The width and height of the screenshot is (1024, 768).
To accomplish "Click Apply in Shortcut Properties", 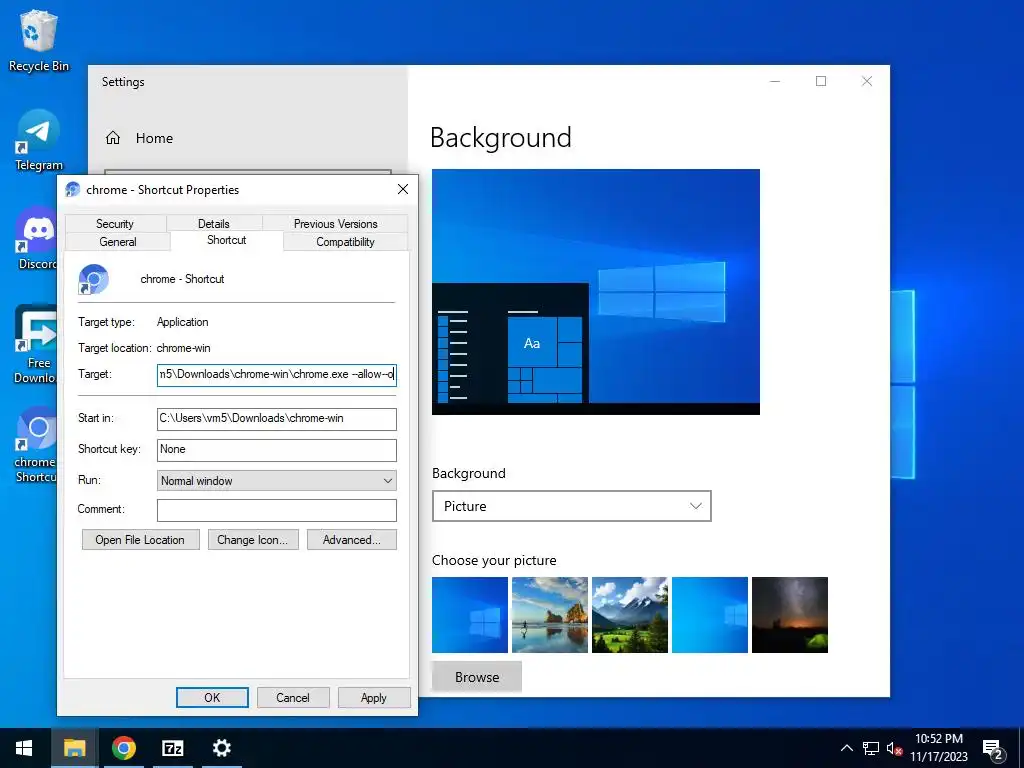I will point(374,697).
